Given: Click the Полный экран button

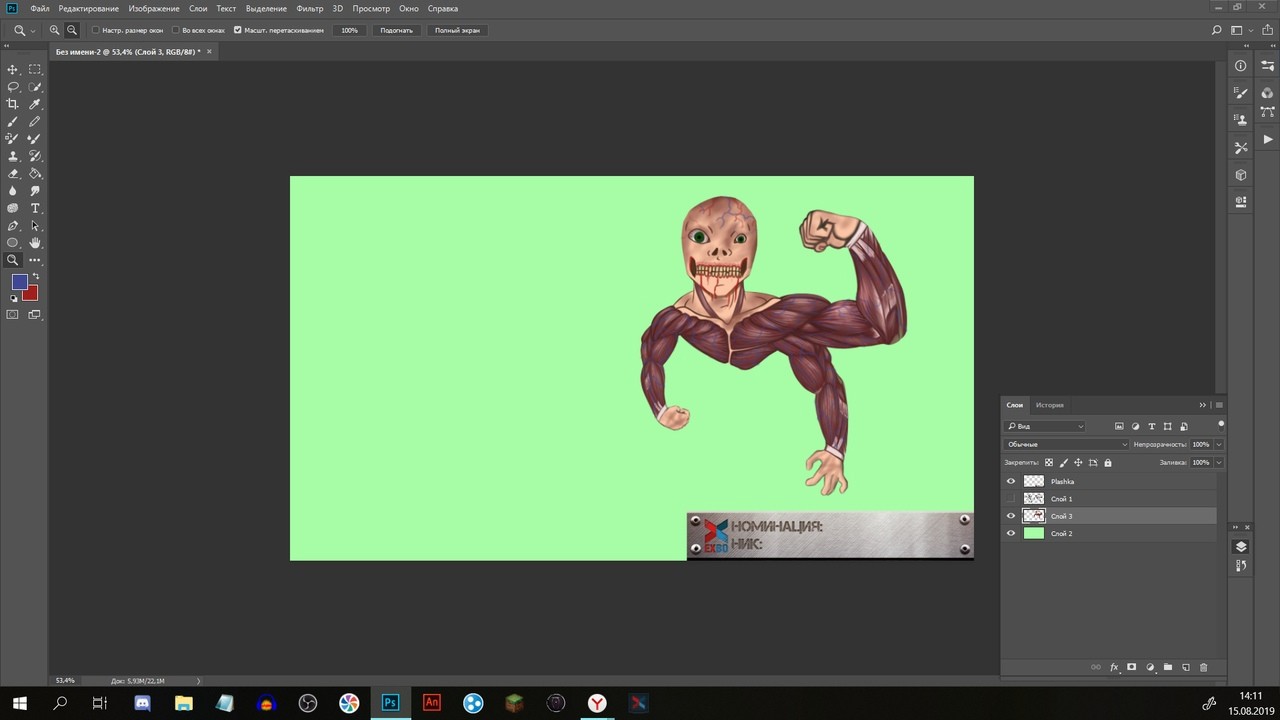Looking at the screenshot, I should 457,30.
